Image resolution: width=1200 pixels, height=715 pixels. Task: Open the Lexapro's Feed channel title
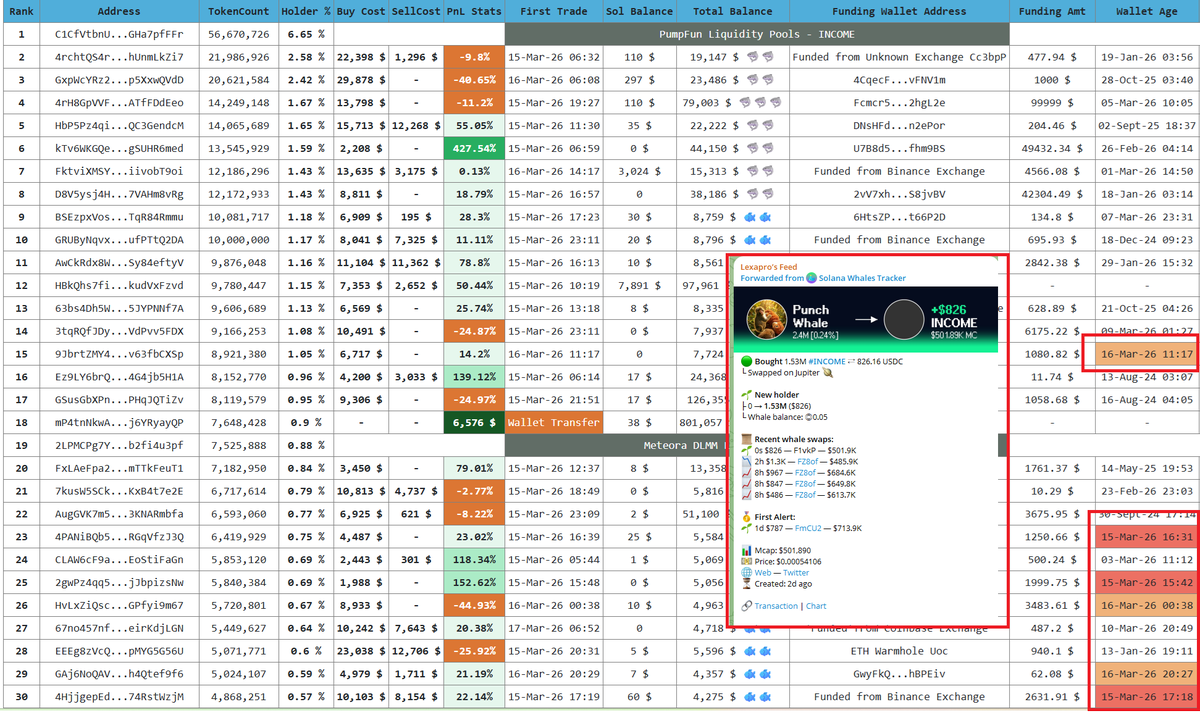click(769, 267)
